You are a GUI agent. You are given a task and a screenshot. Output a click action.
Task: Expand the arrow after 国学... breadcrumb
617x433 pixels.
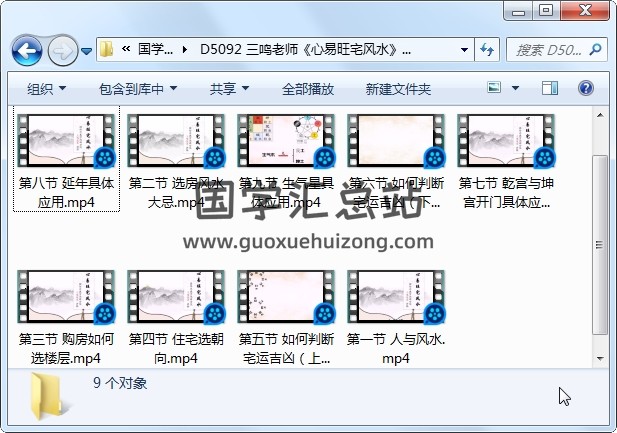[x=185, y=50]
